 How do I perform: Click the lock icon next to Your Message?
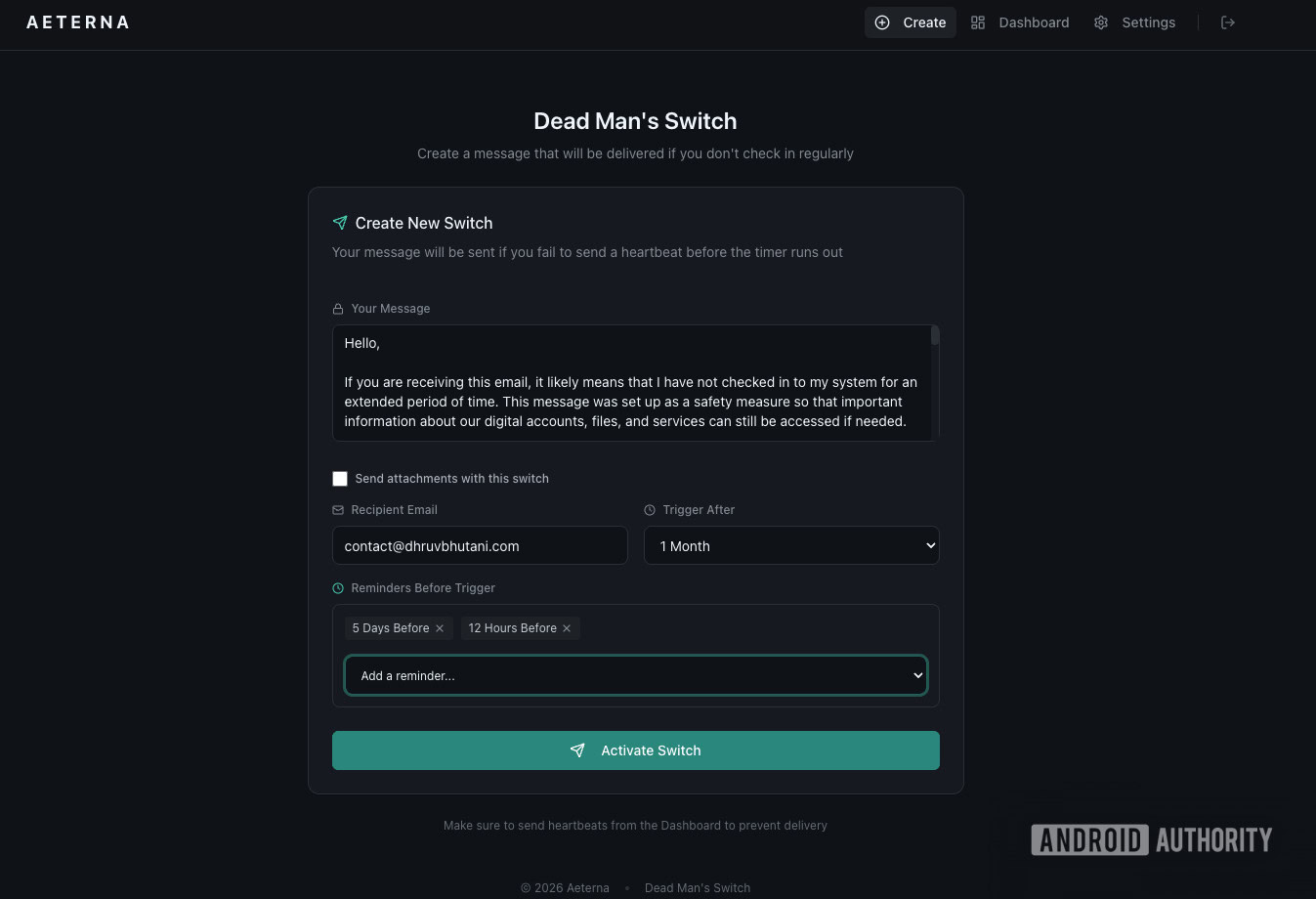[x=338, y=309]
